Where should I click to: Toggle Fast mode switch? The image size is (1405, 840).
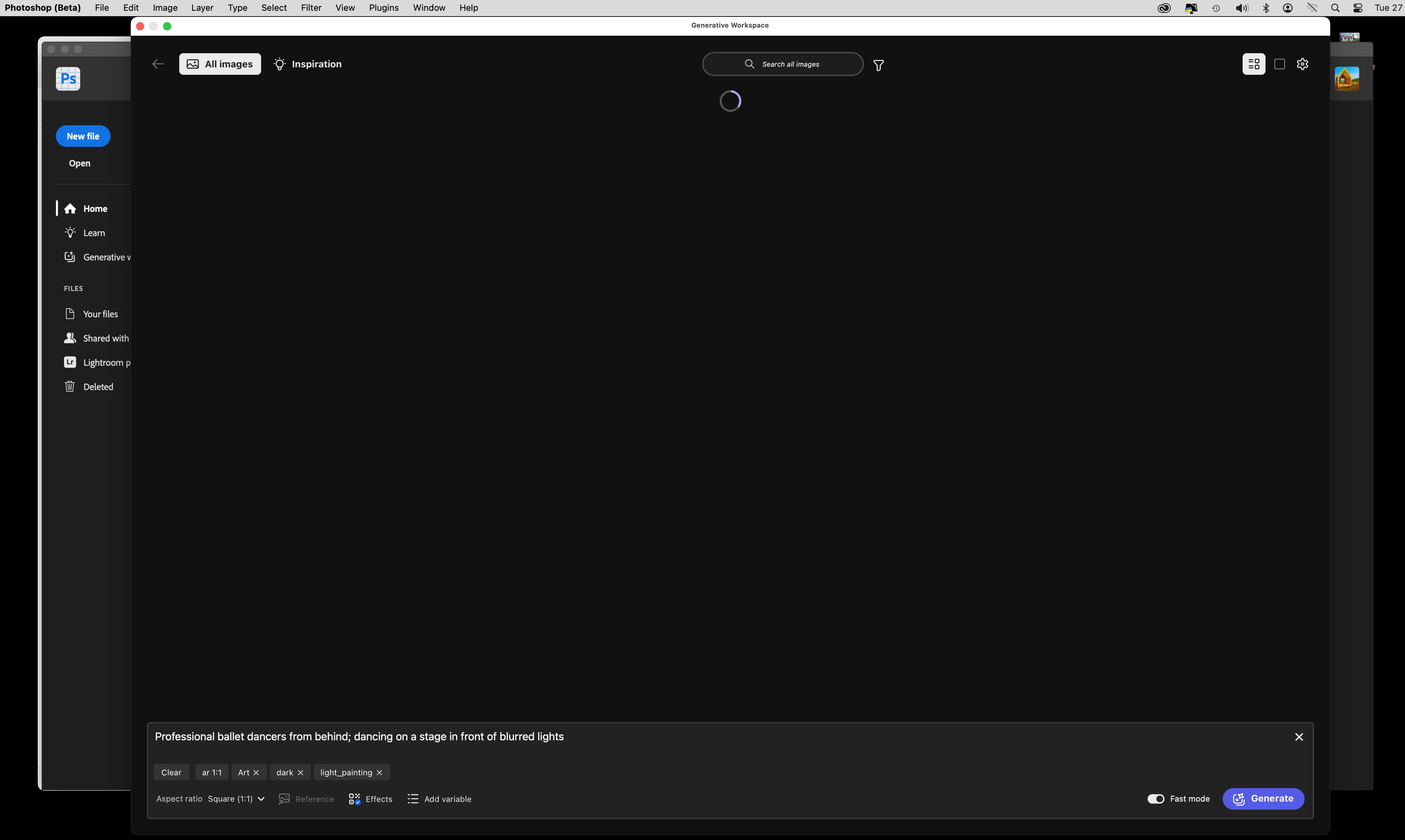[1155, 799]
